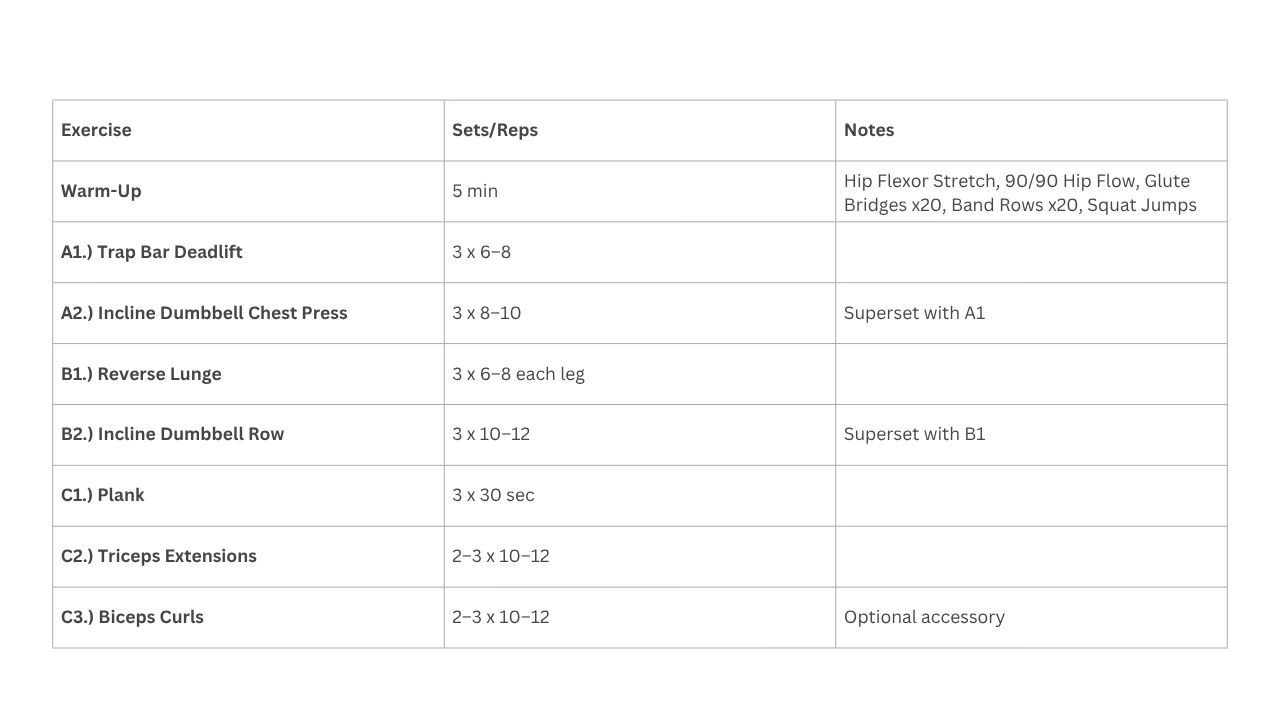Click A2.) Incline Dumbbell Chest Press
Viewport: 1280px width, 720px height.
204,313
